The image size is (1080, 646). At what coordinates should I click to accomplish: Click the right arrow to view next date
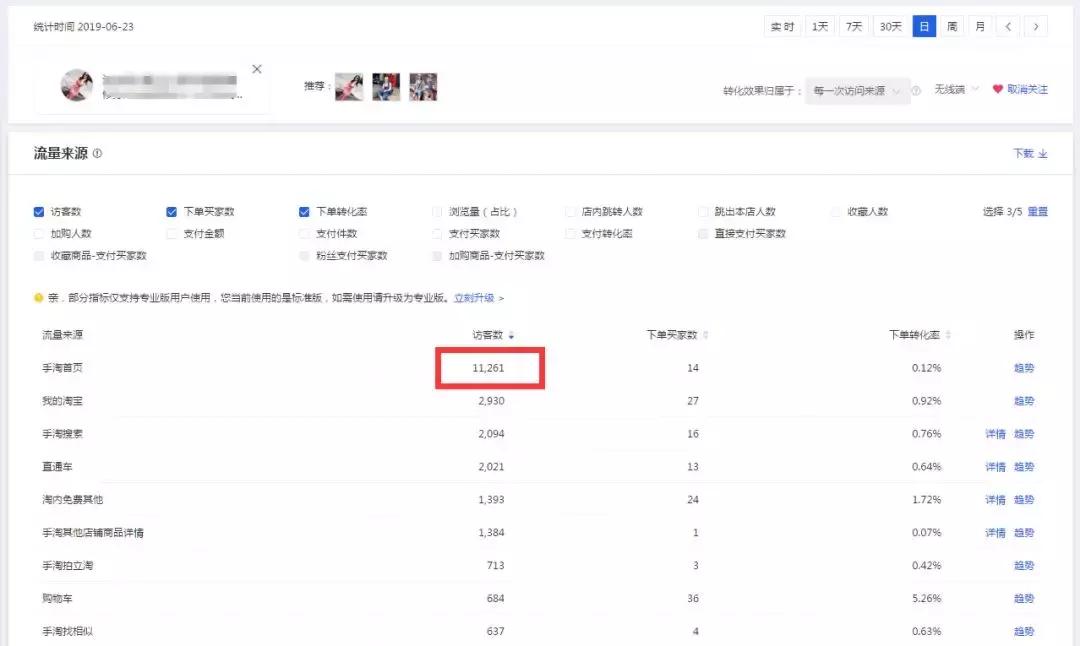1034,26
